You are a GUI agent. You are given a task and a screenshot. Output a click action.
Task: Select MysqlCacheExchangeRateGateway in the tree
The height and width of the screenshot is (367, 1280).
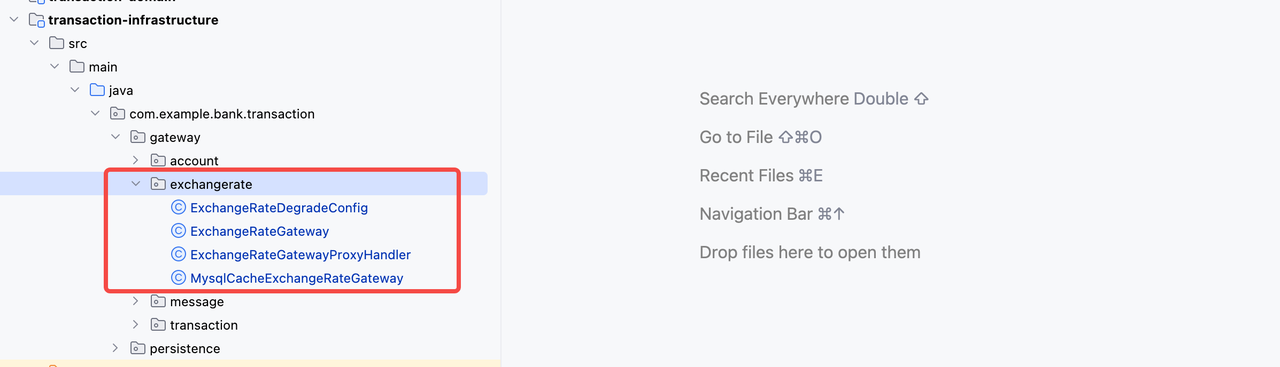point(297,278)
